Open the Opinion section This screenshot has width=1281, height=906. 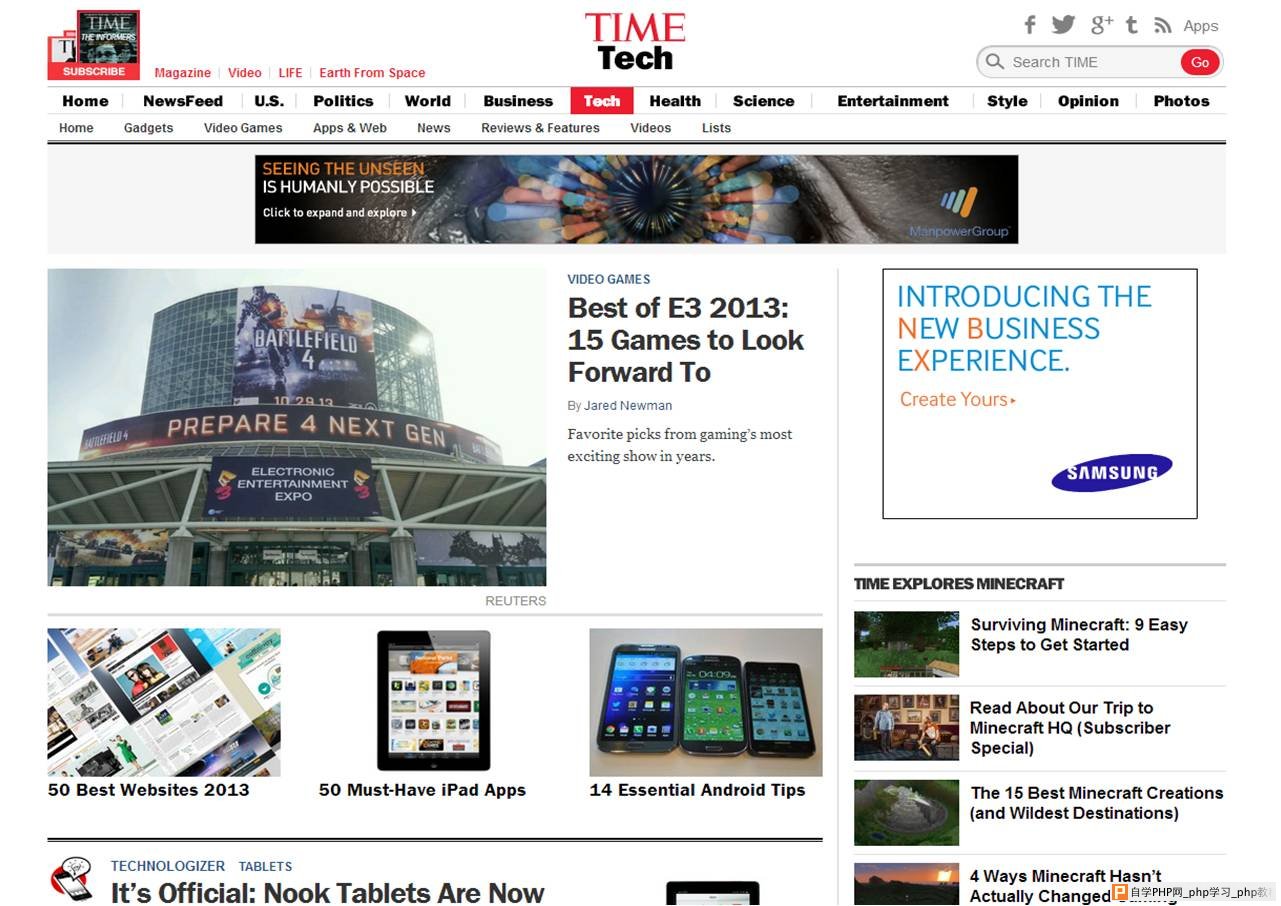point(1088,101)
